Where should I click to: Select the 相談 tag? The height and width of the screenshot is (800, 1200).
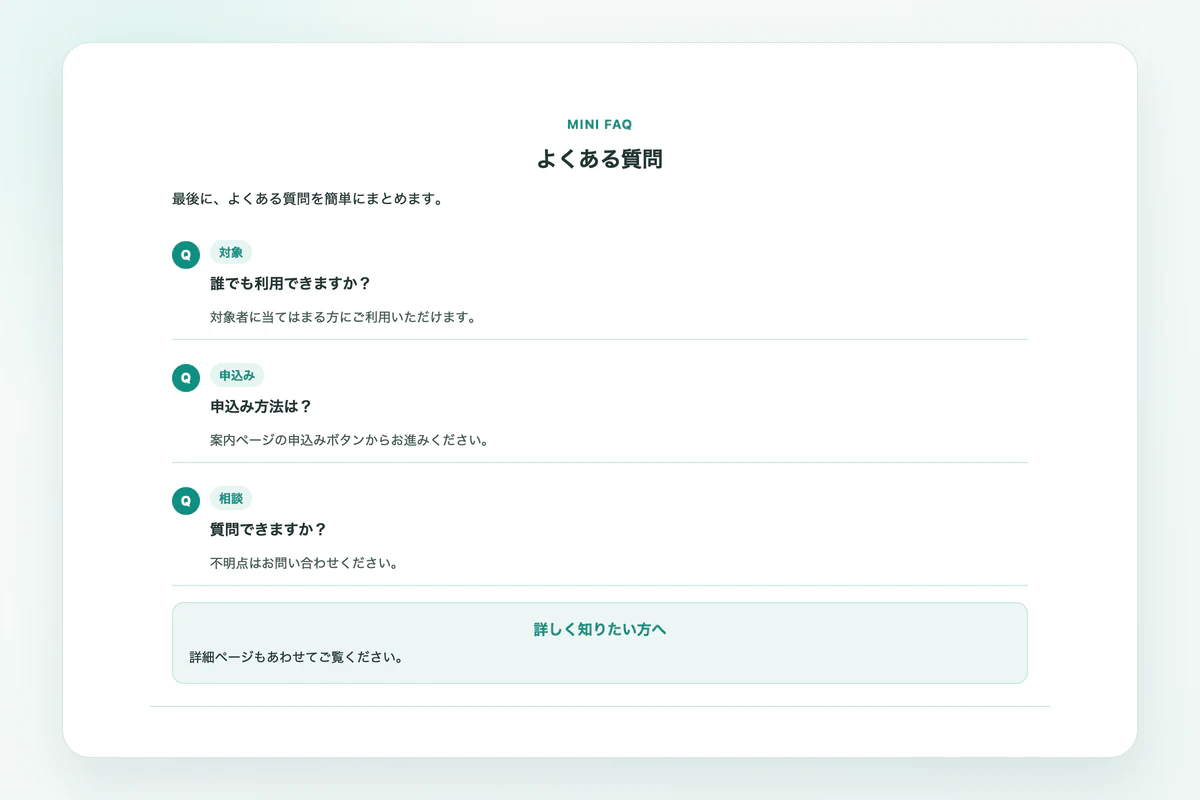231,498
